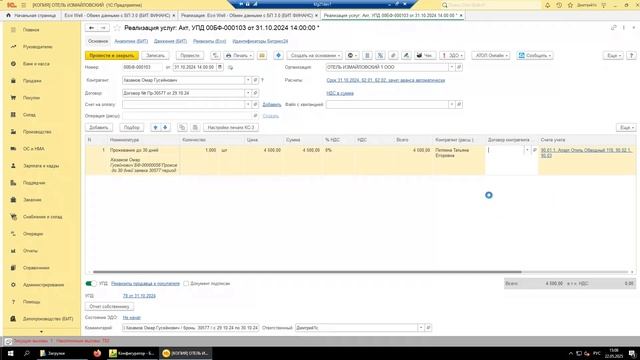Click Провести и закрыть button
This screenshot has width=640, height=360.
coord(112,56)
